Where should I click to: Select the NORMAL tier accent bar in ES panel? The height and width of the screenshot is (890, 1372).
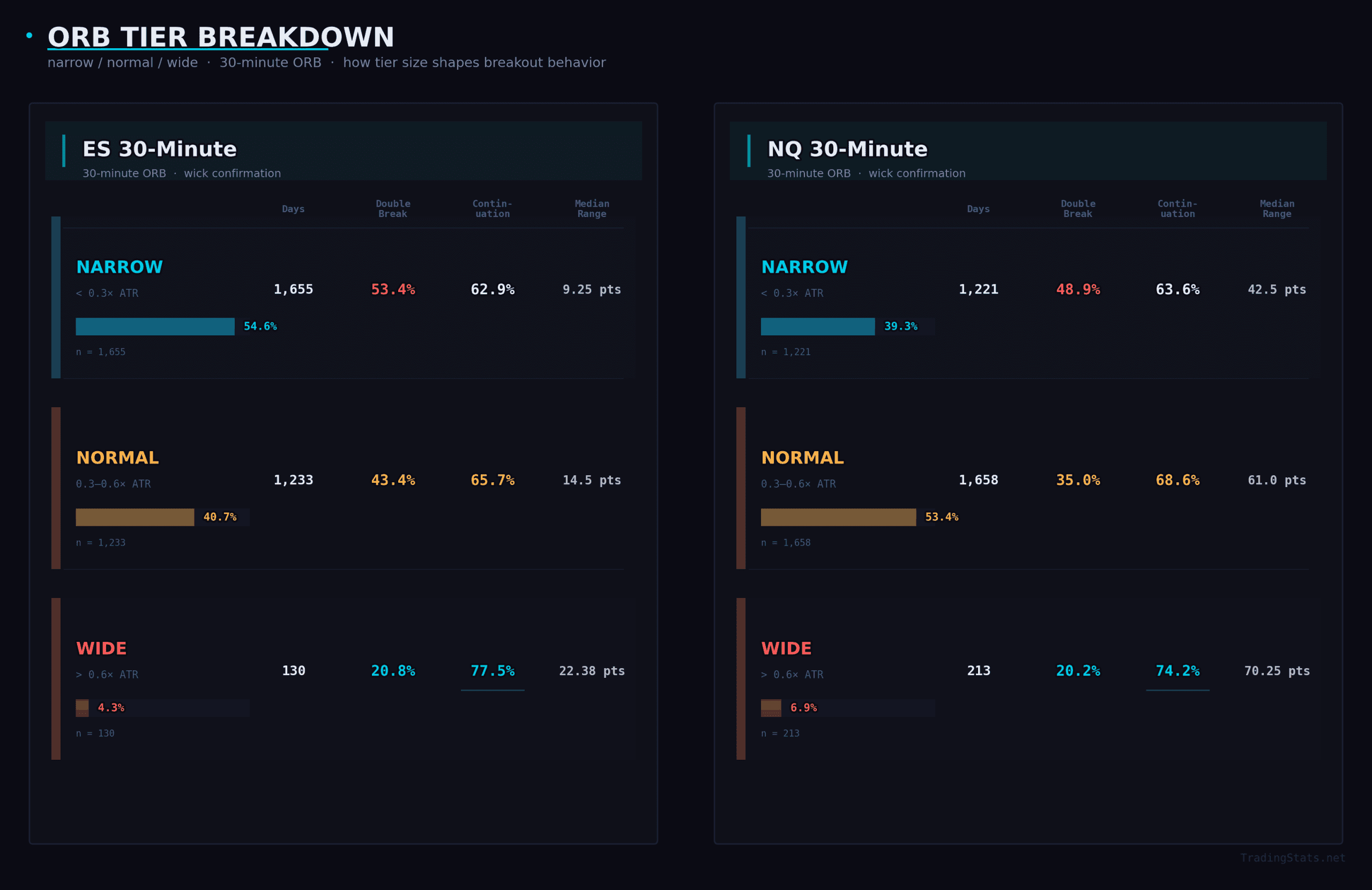point(55,487)
